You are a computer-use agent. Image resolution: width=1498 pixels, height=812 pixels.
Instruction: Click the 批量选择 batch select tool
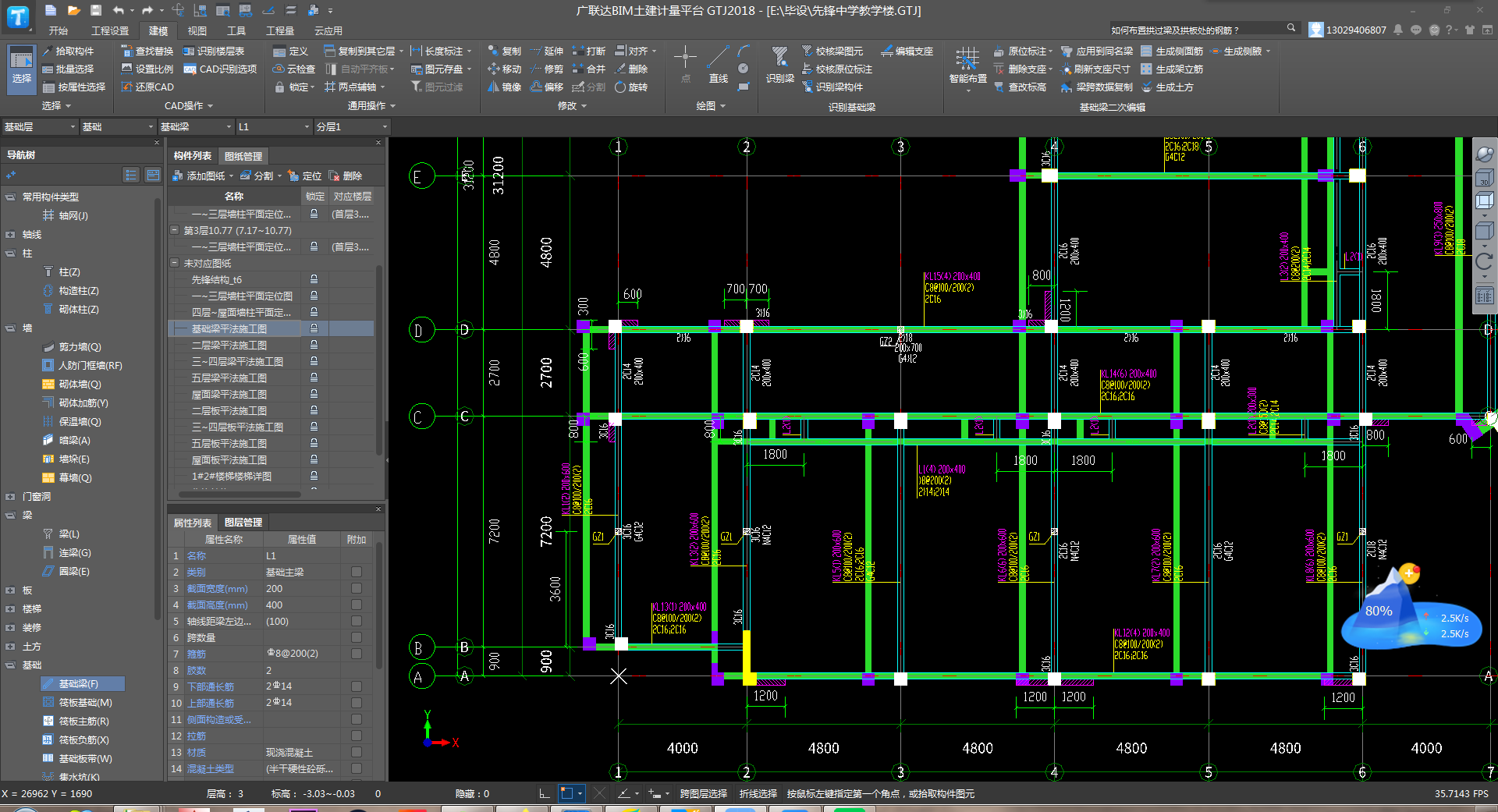pyautogui.click(x=69, y=69)
